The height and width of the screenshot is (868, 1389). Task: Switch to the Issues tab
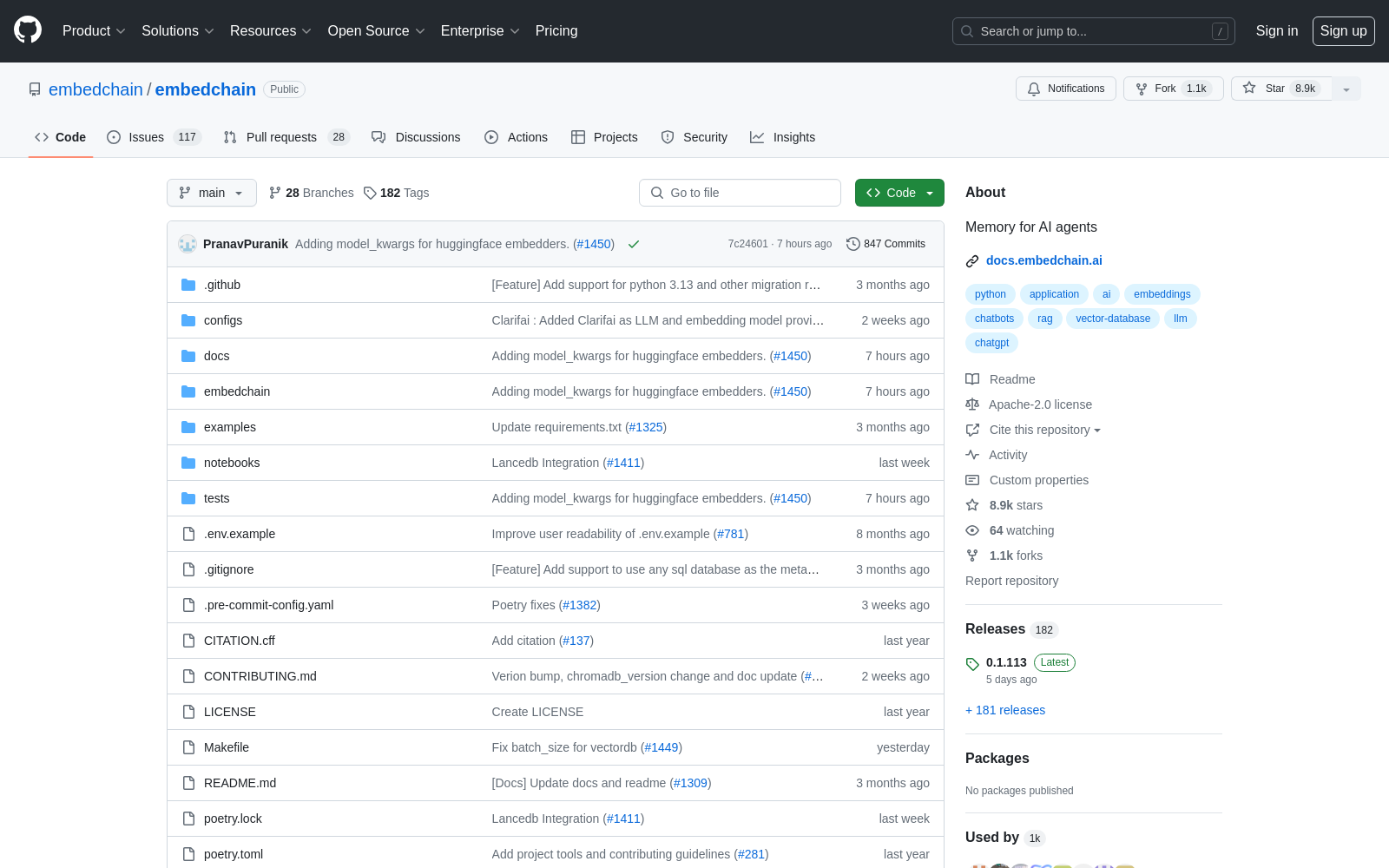coord(154,137)
